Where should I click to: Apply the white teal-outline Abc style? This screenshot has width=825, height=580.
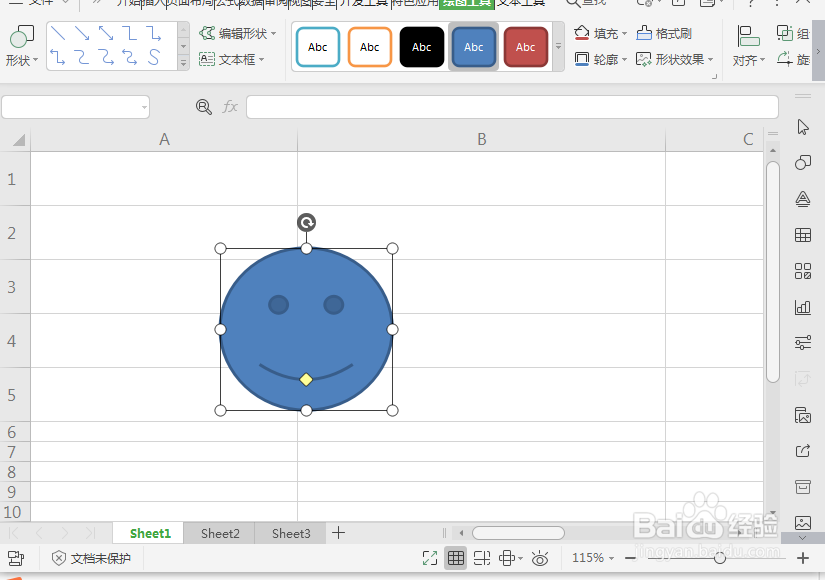coord(318,47)
